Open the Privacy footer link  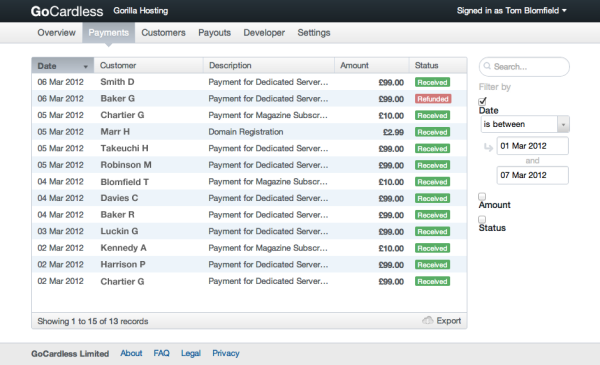pyautogui.click(x=226, y=353)
